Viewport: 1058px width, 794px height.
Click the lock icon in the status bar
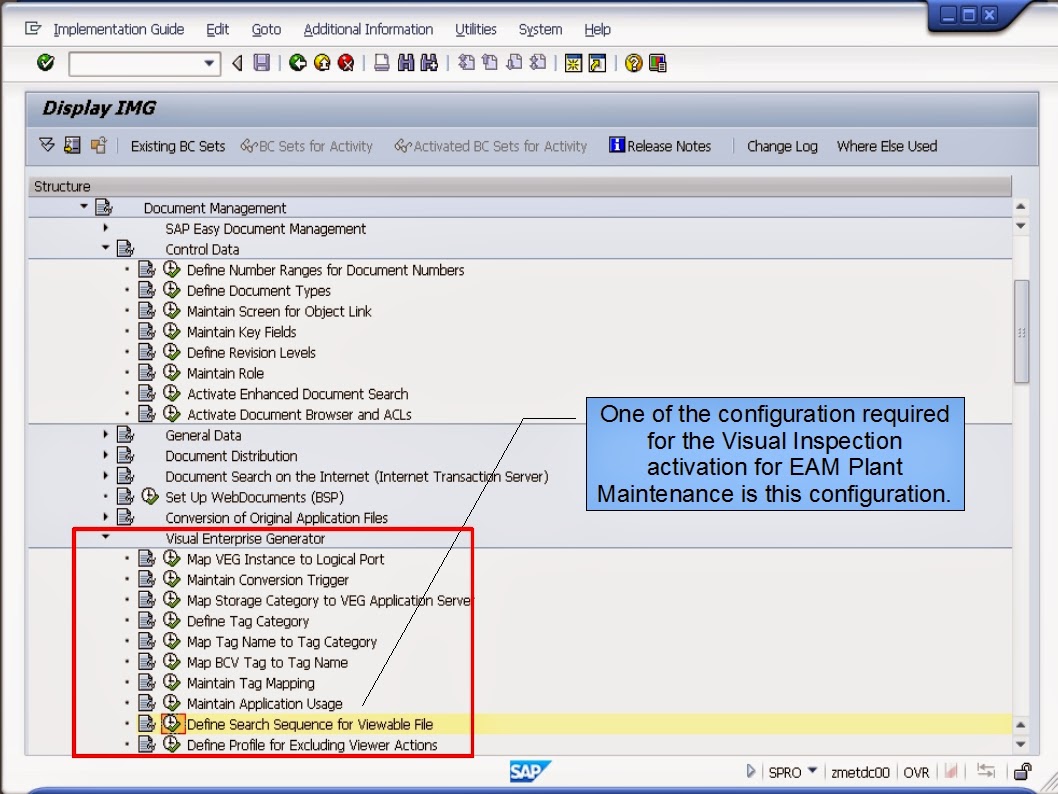pos(1021,771)
